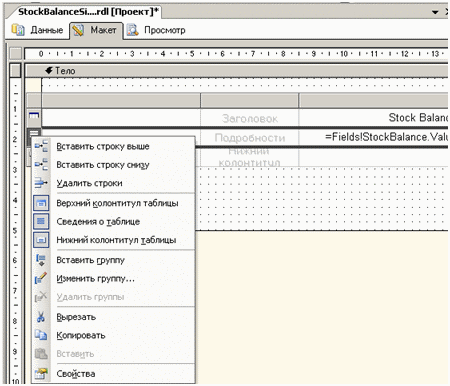Collapse the Тело section arrow
Image resolution: width=450 pixels, height=386 pixels.
tap(49, 70)
